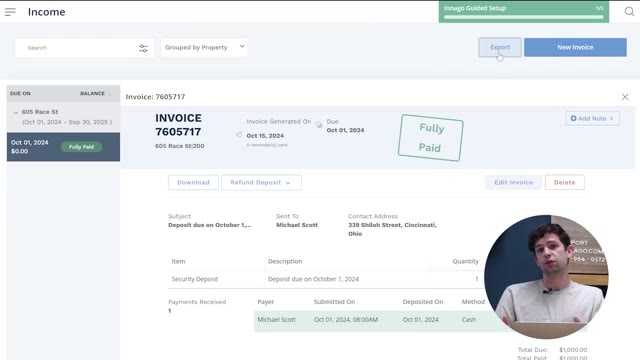Open the hamburger navigation menu
640x360 pixels.
(10, 12)
